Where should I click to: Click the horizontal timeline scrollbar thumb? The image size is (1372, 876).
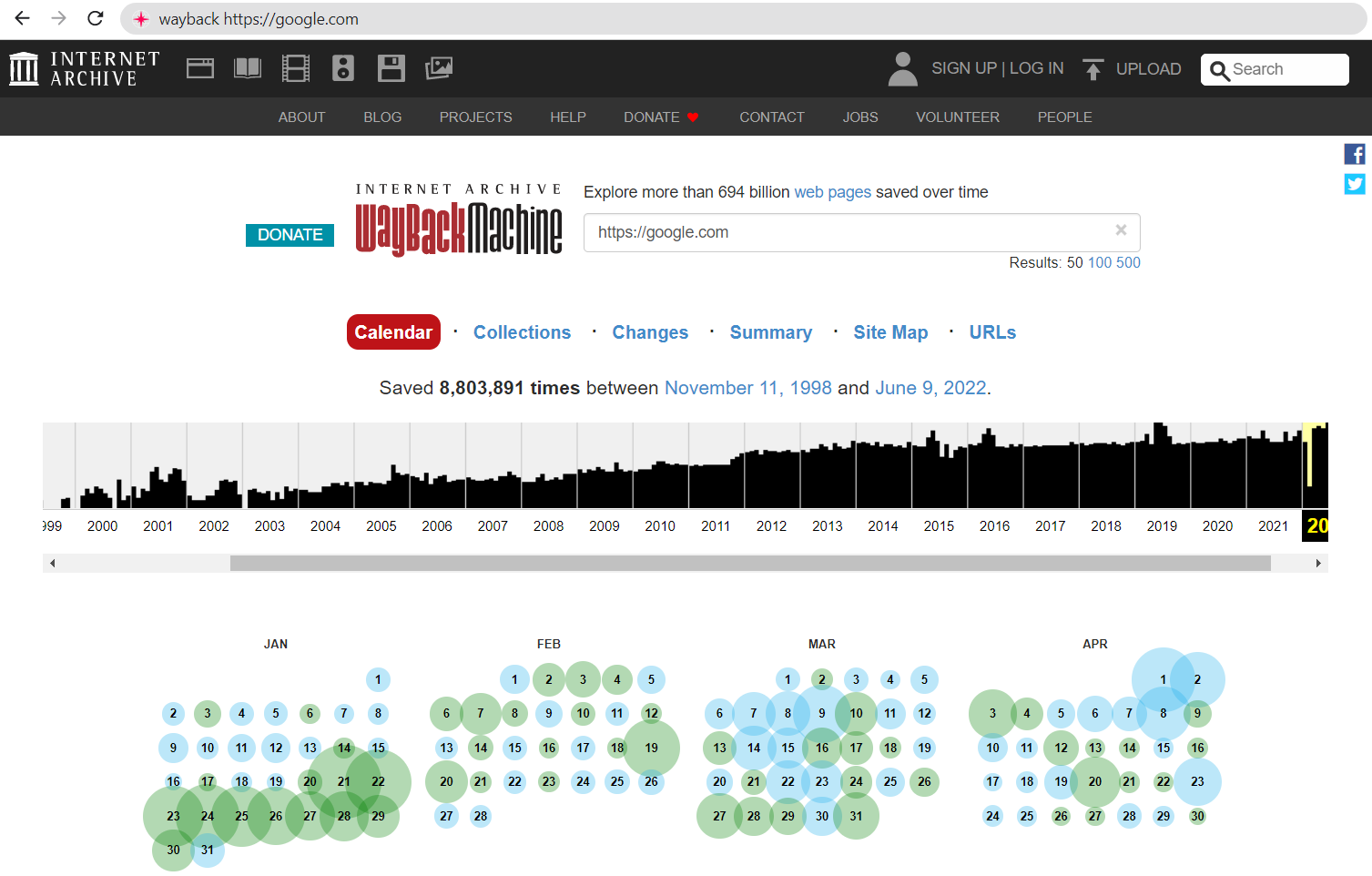(x=750, y=564)
